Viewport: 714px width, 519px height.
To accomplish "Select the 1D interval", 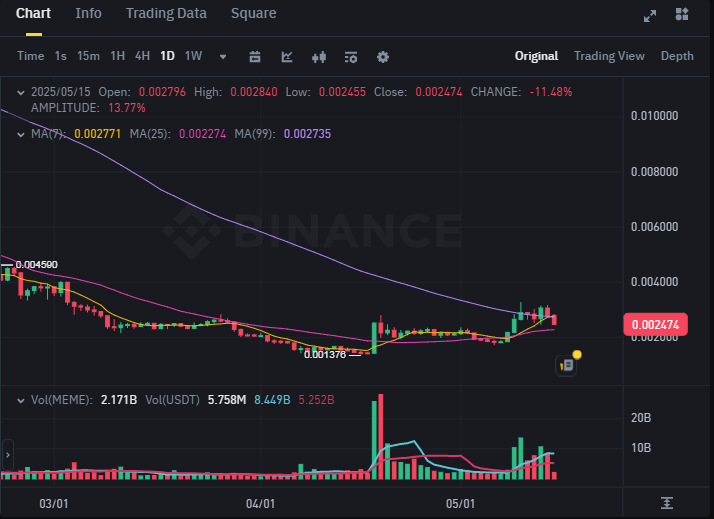I will point(167,56).
